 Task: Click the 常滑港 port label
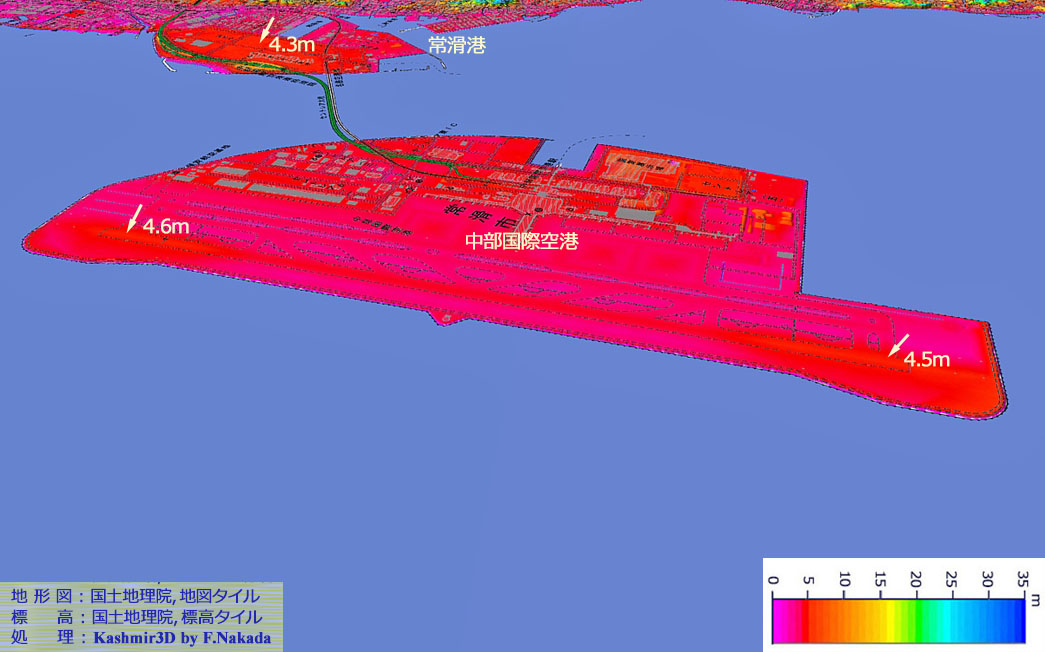coord(456,45)
